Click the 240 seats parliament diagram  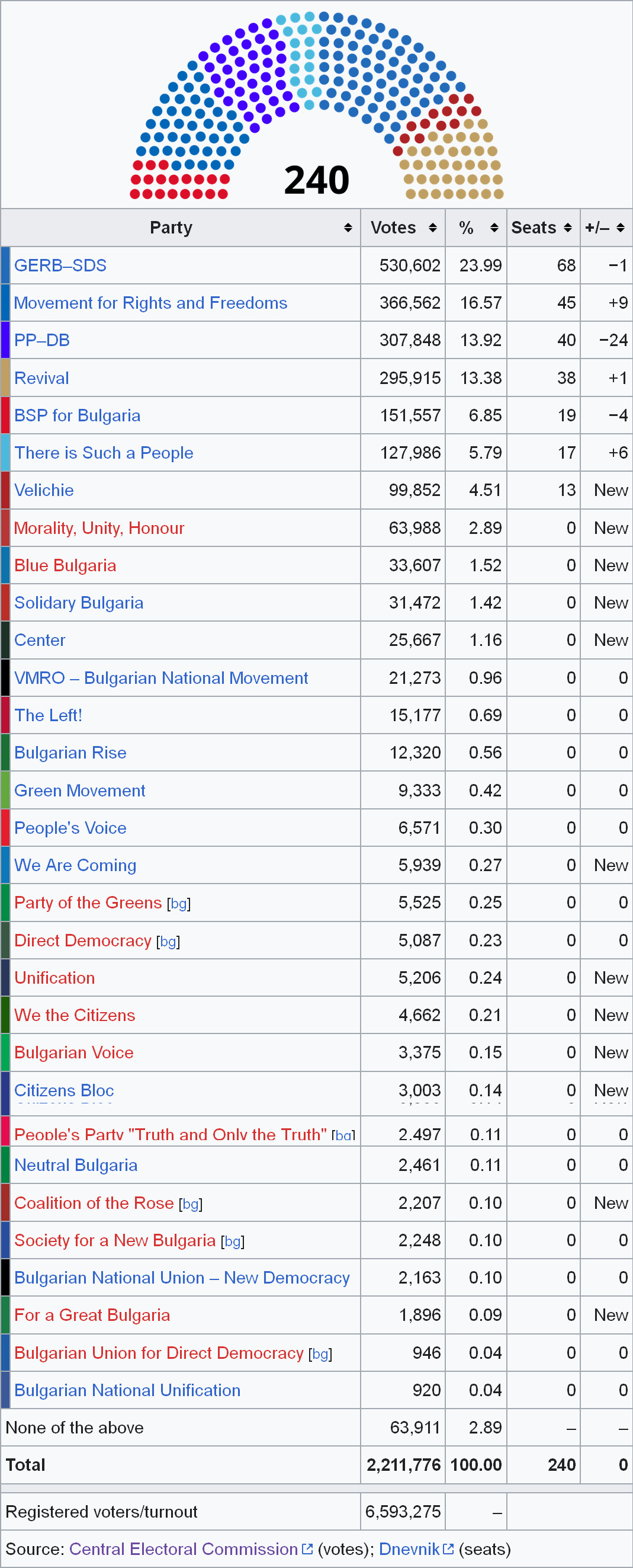point(316,105)
